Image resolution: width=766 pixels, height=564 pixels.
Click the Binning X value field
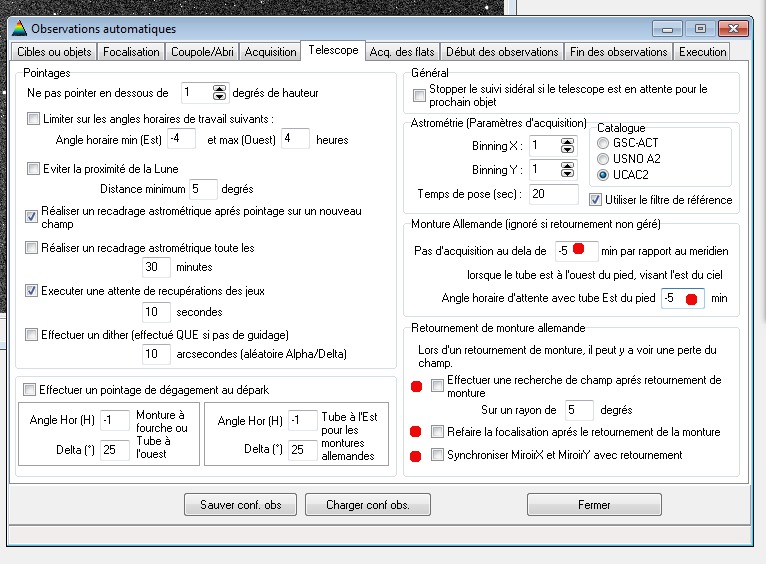pos(545,146)
